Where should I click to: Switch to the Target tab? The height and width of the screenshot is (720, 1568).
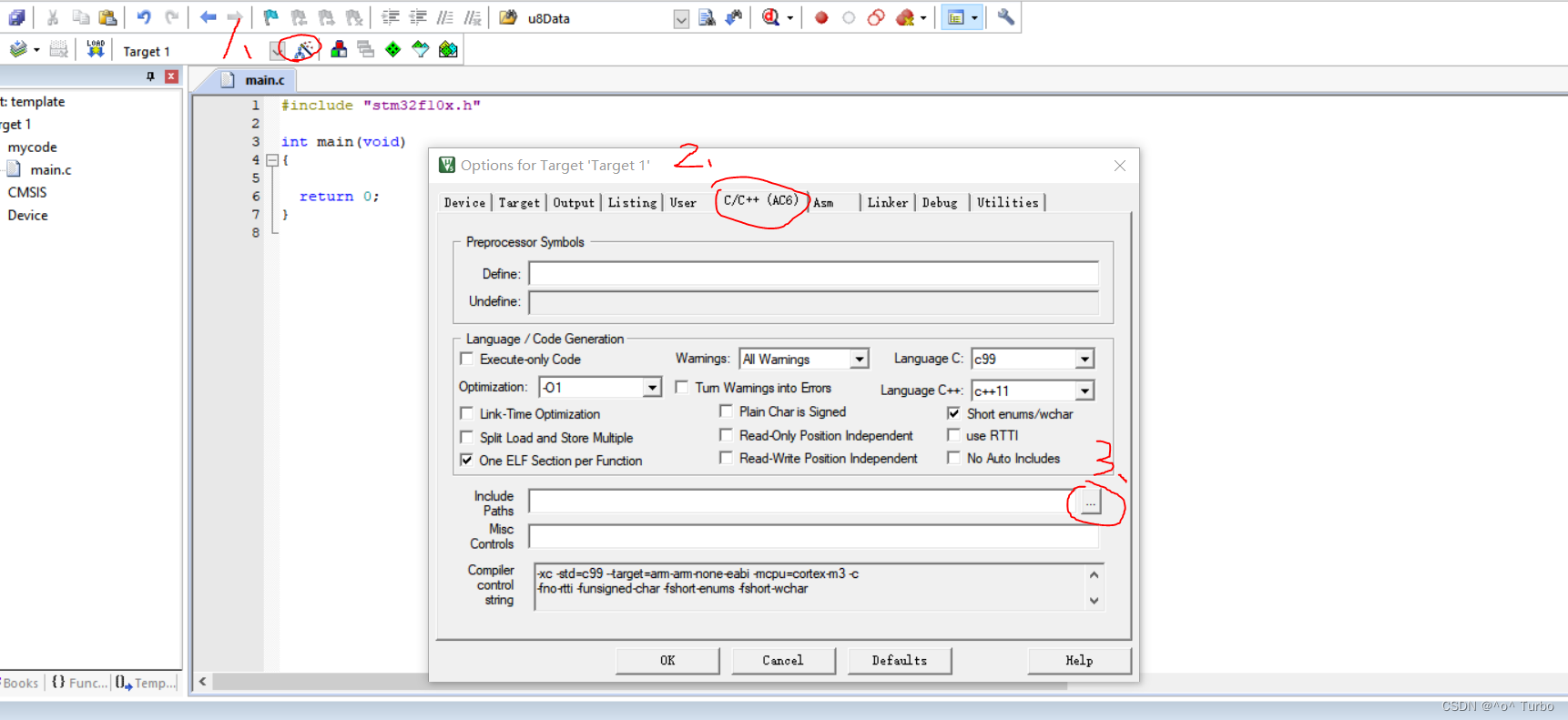coord(519,202)
